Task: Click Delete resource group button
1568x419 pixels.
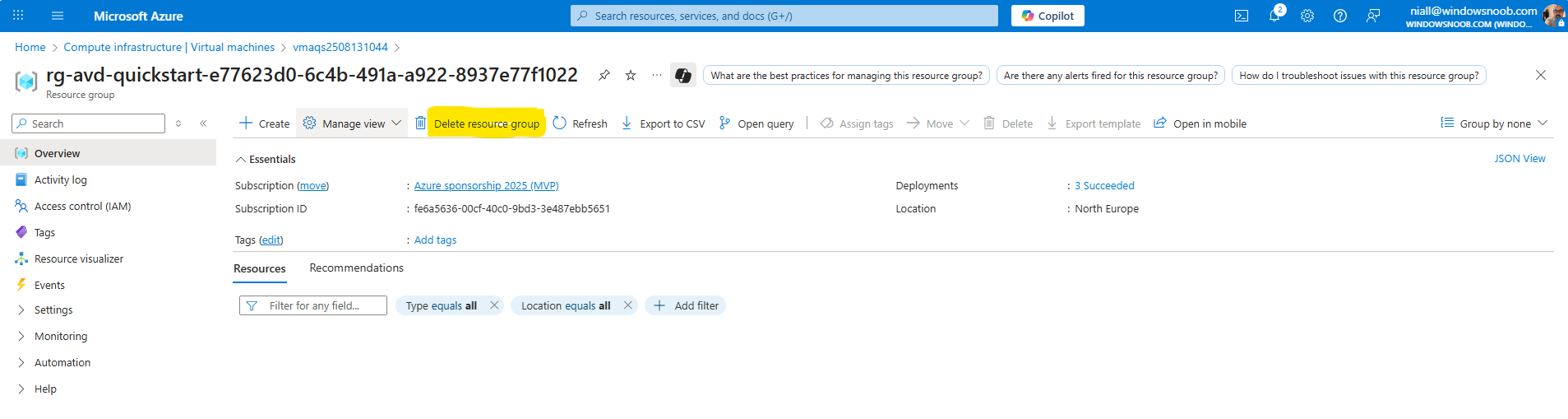Action: coord(486,123)
